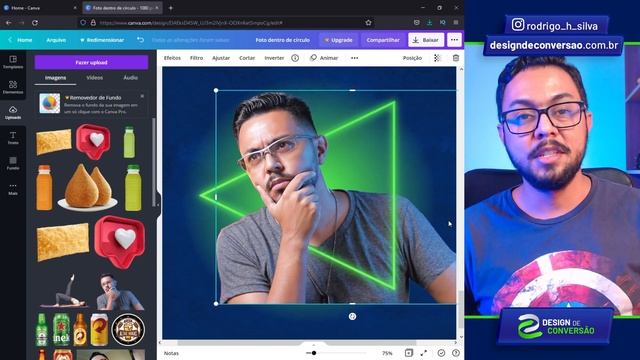Open grid view pages icon
The width and height of the screenshot is (640, 360).
(x=409, y=353)
